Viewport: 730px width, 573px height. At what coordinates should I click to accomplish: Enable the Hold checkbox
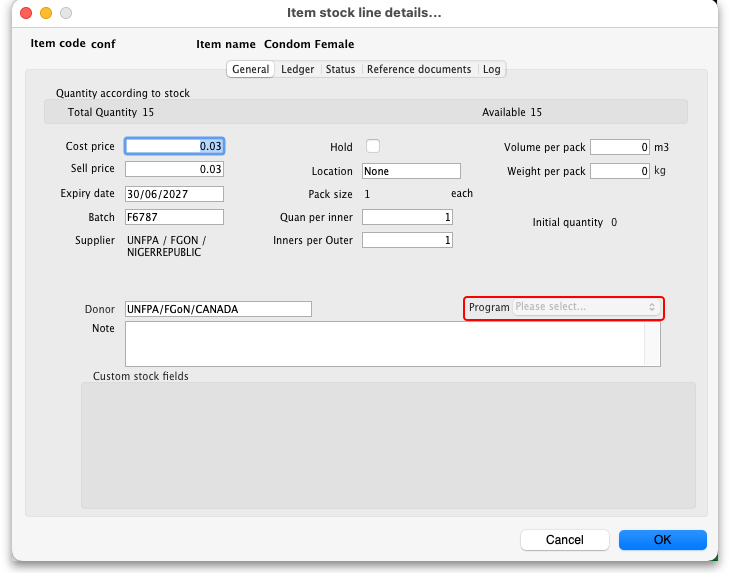tap(373, 146)
